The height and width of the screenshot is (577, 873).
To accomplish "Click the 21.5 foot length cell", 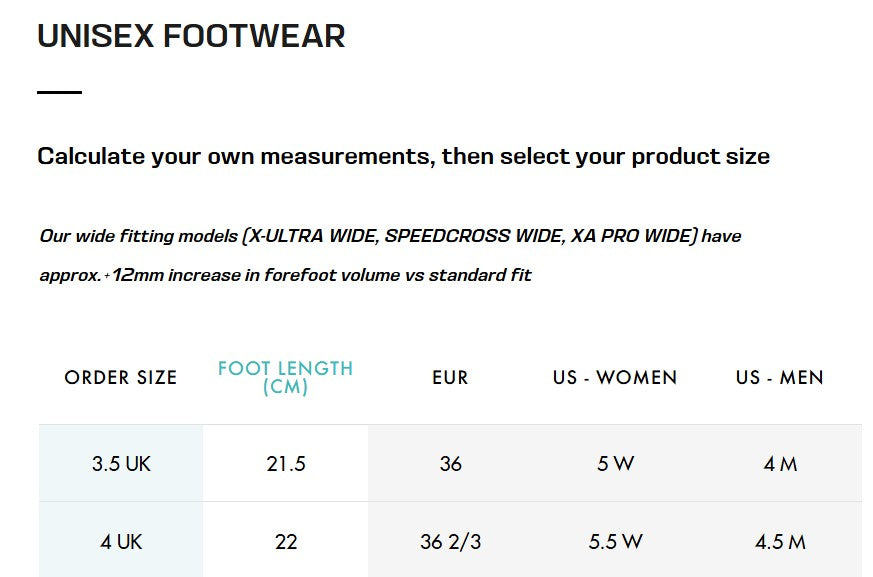I will (285, 464).
